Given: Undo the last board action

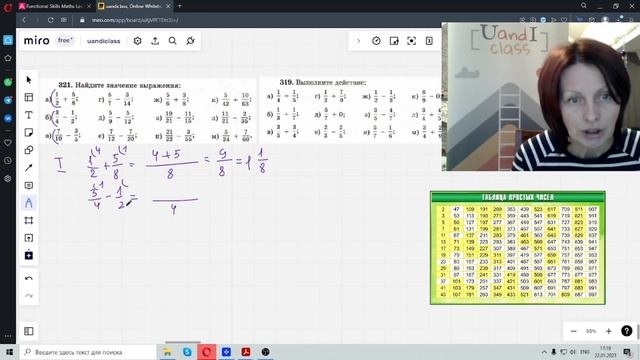Looking at the screenshot, I should pos(29,278).
